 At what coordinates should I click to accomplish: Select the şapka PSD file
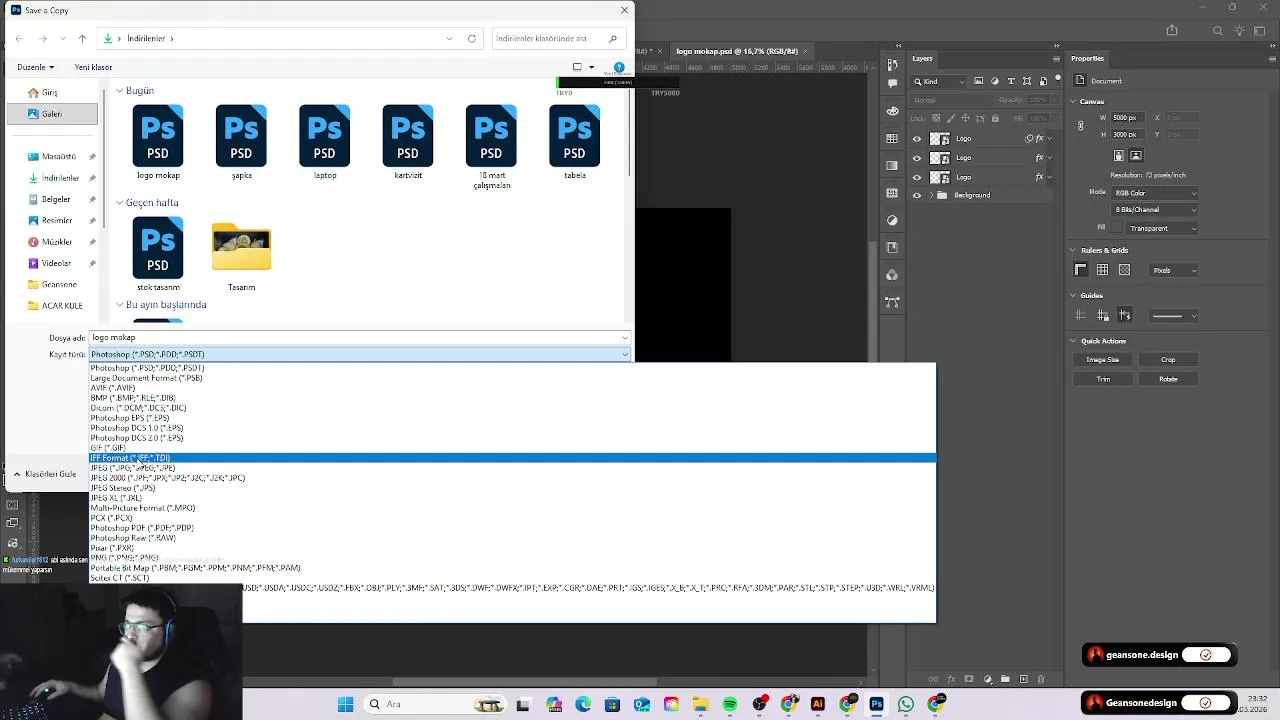[241, 142]
